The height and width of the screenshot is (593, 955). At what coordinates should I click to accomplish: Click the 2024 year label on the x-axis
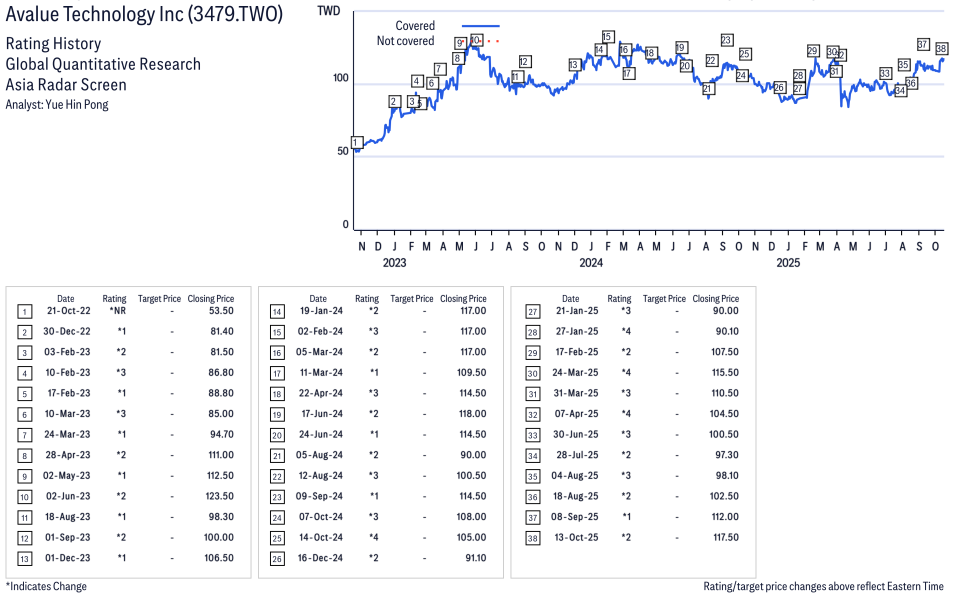pos(591,263)
